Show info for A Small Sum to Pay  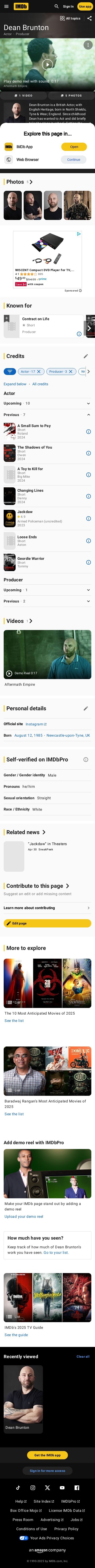click(x=88, y=432)
